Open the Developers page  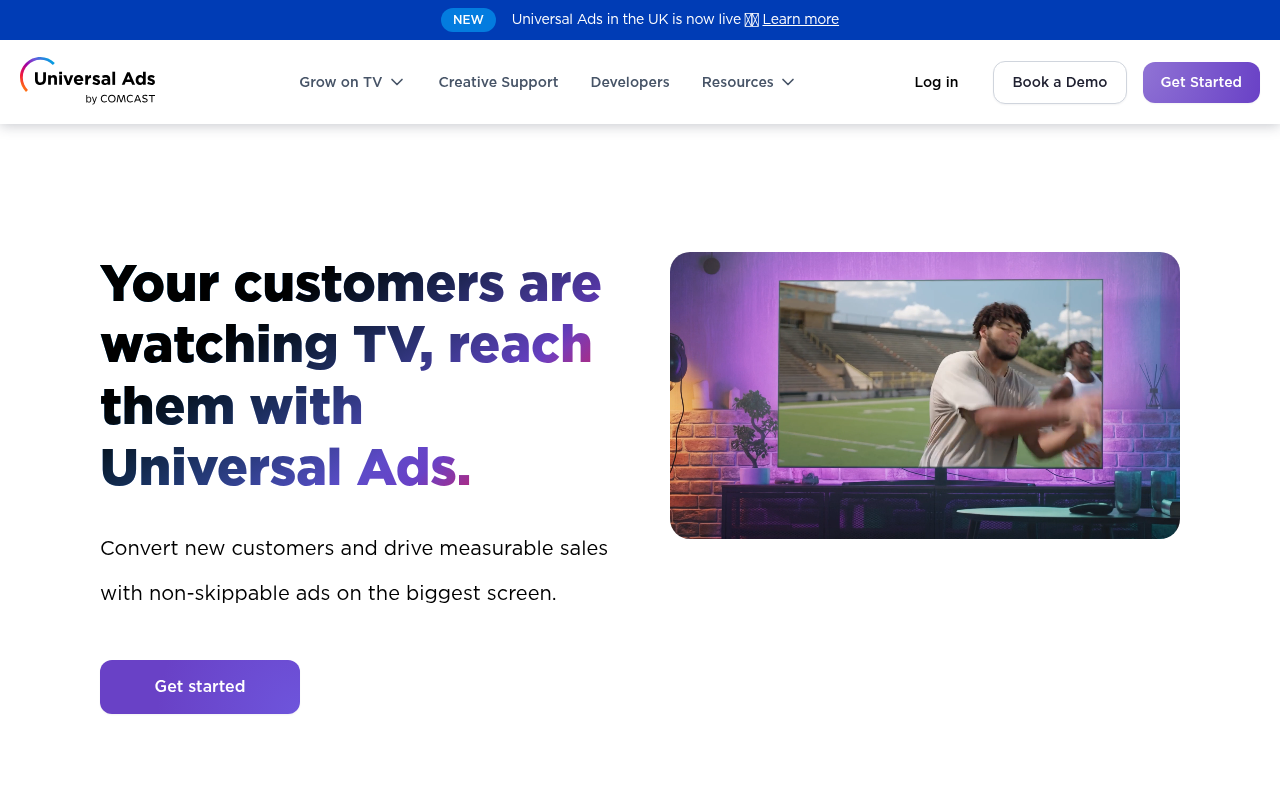pos(630,82)
